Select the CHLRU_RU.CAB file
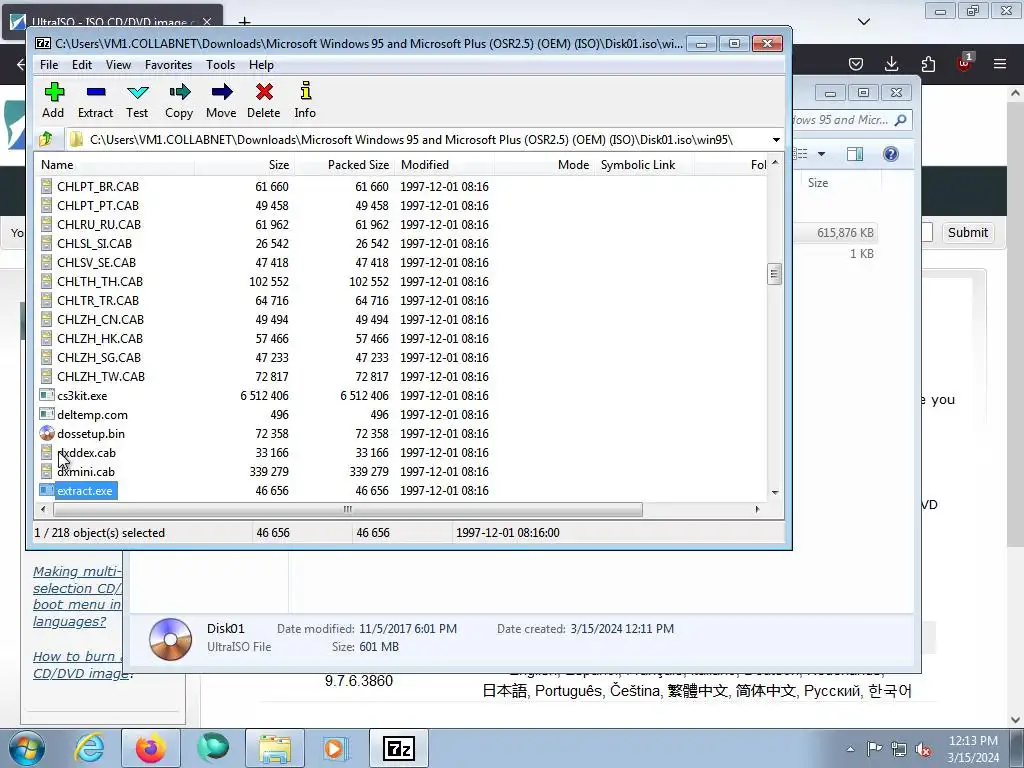Viewport: 1024px width, 768px height. tap(99, 224)
